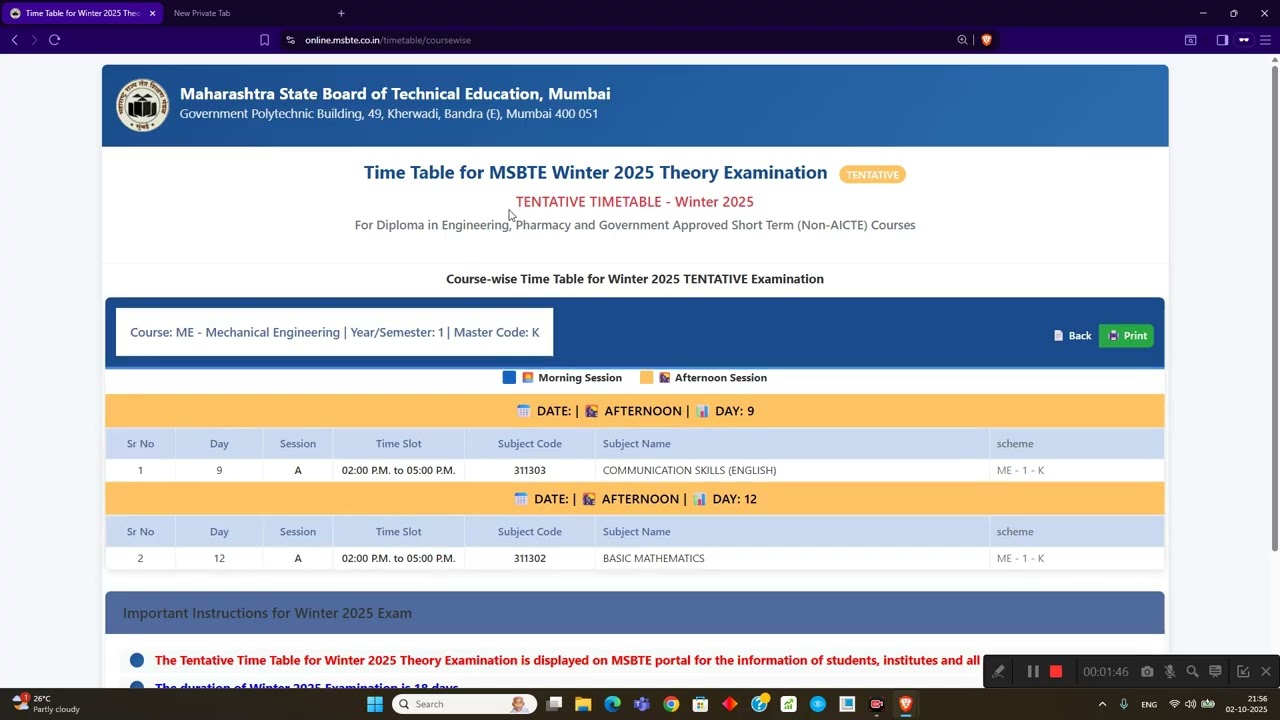Open site settings icon beside the URL
1280x720 pixels.
pos(290,40)
